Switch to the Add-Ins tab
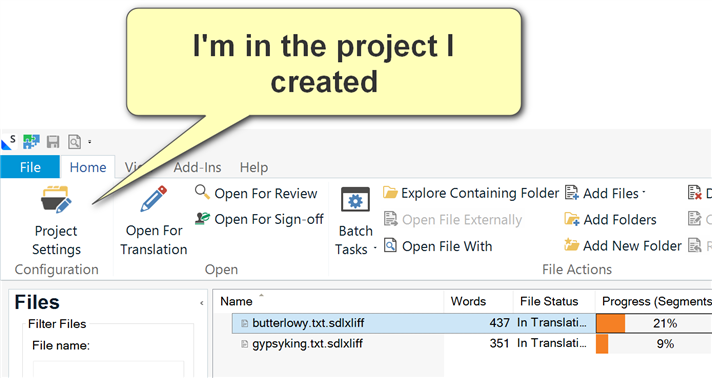Viewport: 712px width, 378px height. click(197, 167)
